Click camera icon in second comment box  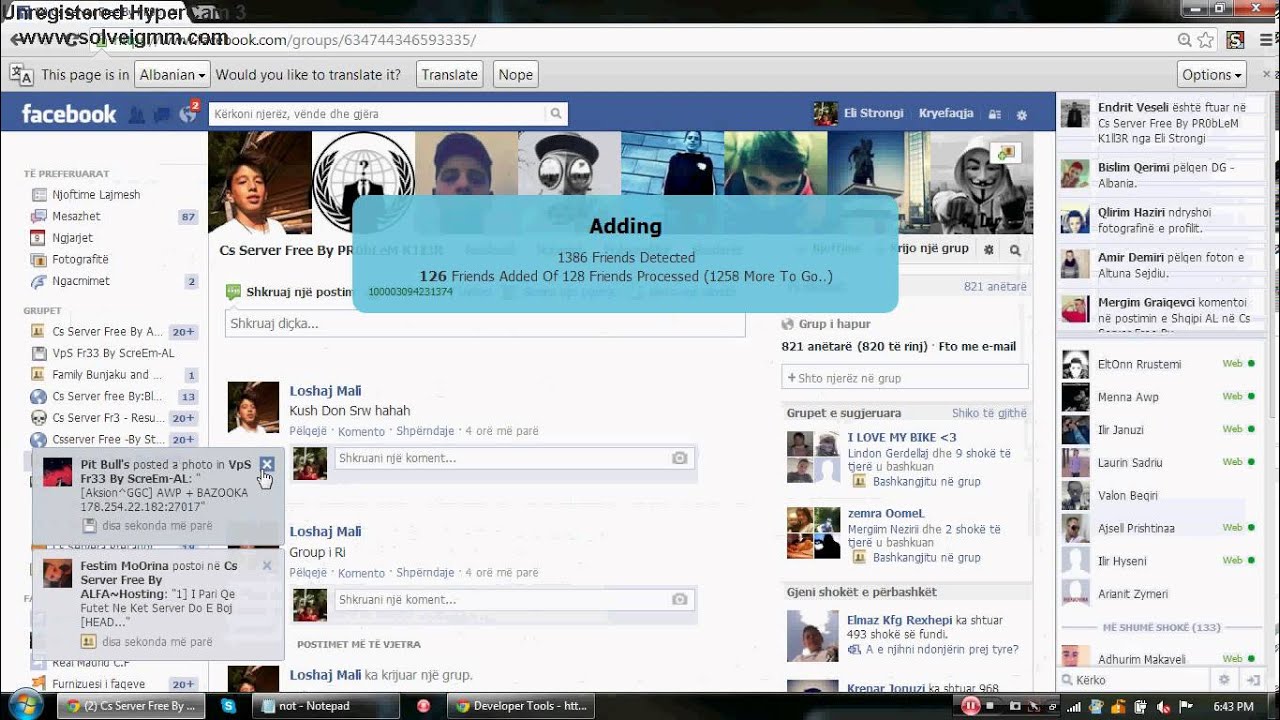pyautogui.click(x=680, y=599)
